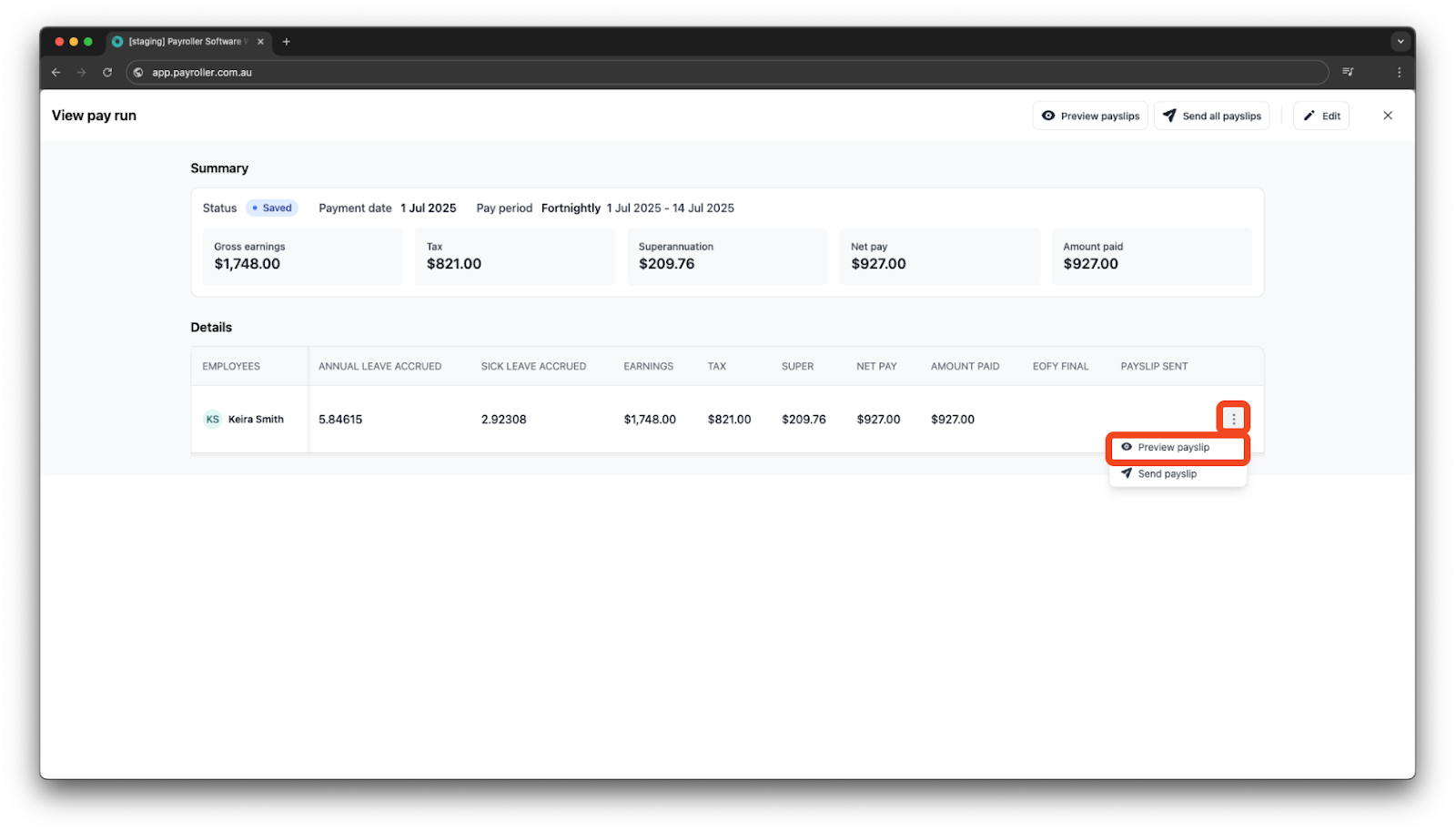1456x832 pixels.
Task: Click the KS avatar for Keira Smith
Action: point(212,420)
